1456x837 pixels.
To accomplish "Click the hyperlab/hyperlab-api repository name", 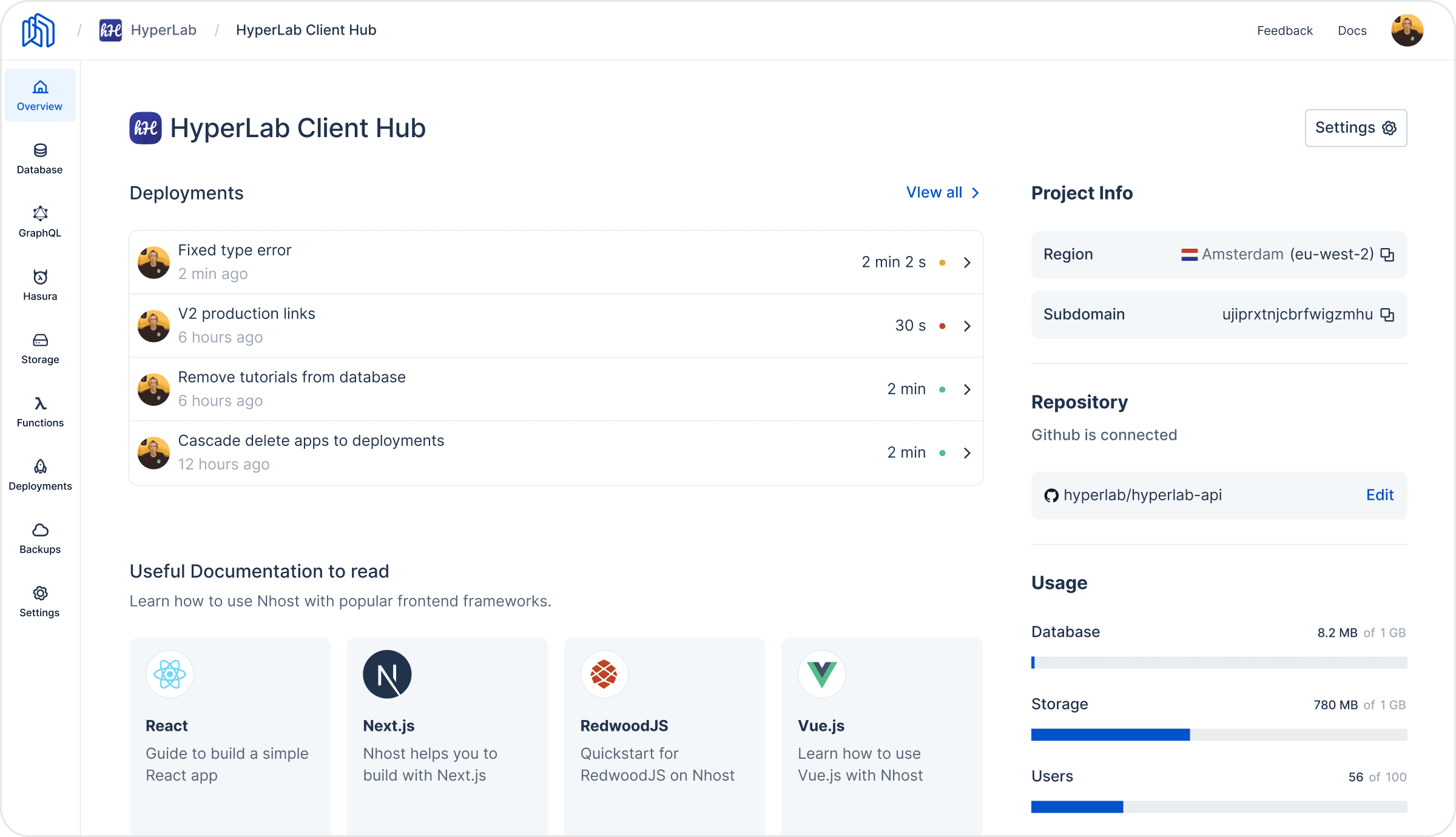I will (x=1143, y=496).
